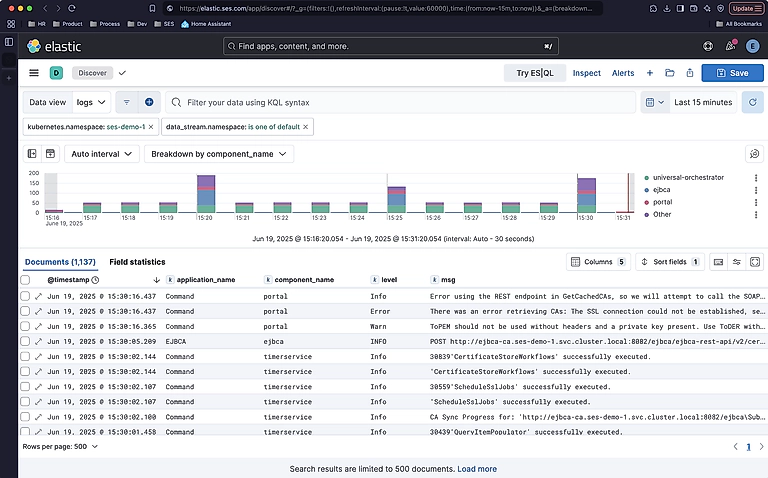Open the share icon in toolbar

pos(689,73)
